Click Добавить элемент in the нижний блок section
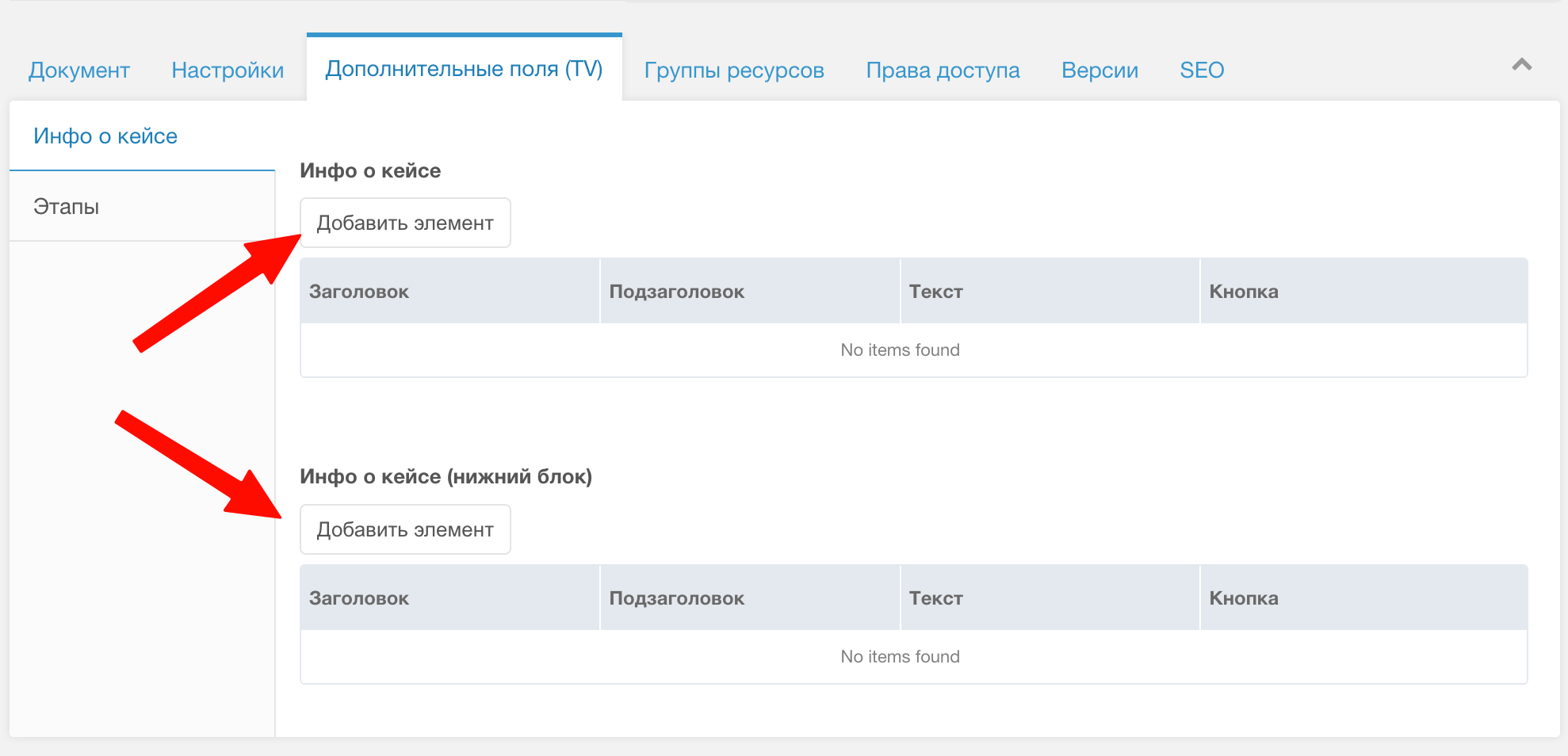 405,529
